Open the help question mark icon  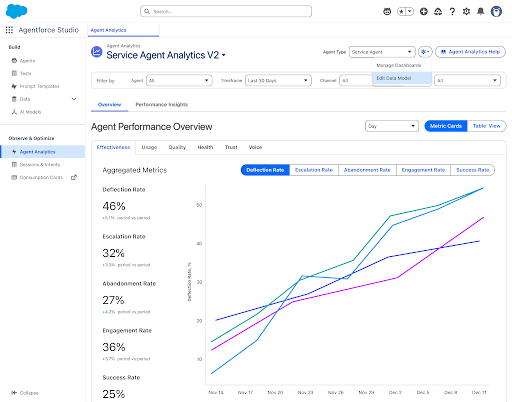click(452, 12)
